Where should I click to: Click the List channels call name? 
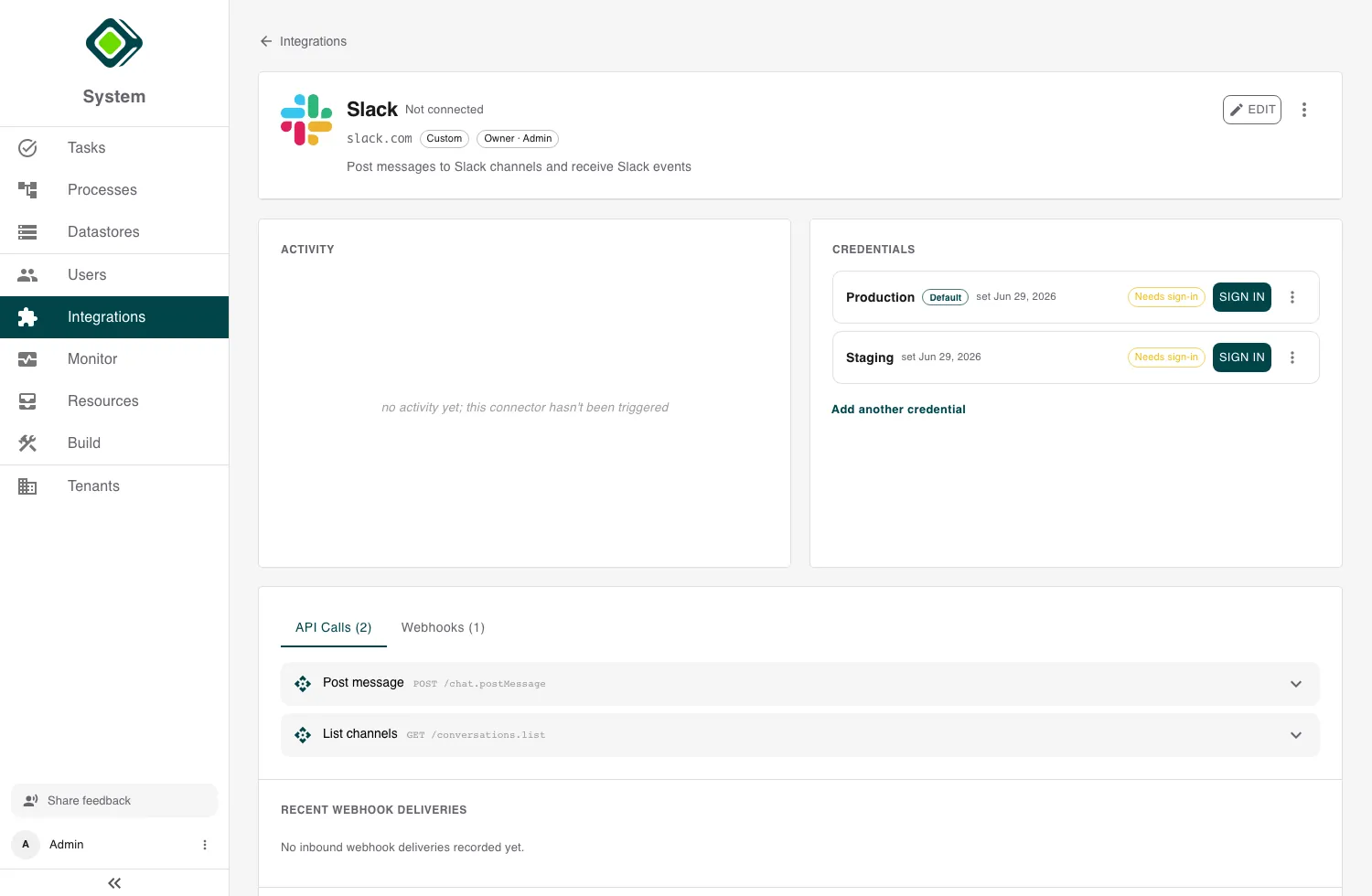tap(360, 734)
